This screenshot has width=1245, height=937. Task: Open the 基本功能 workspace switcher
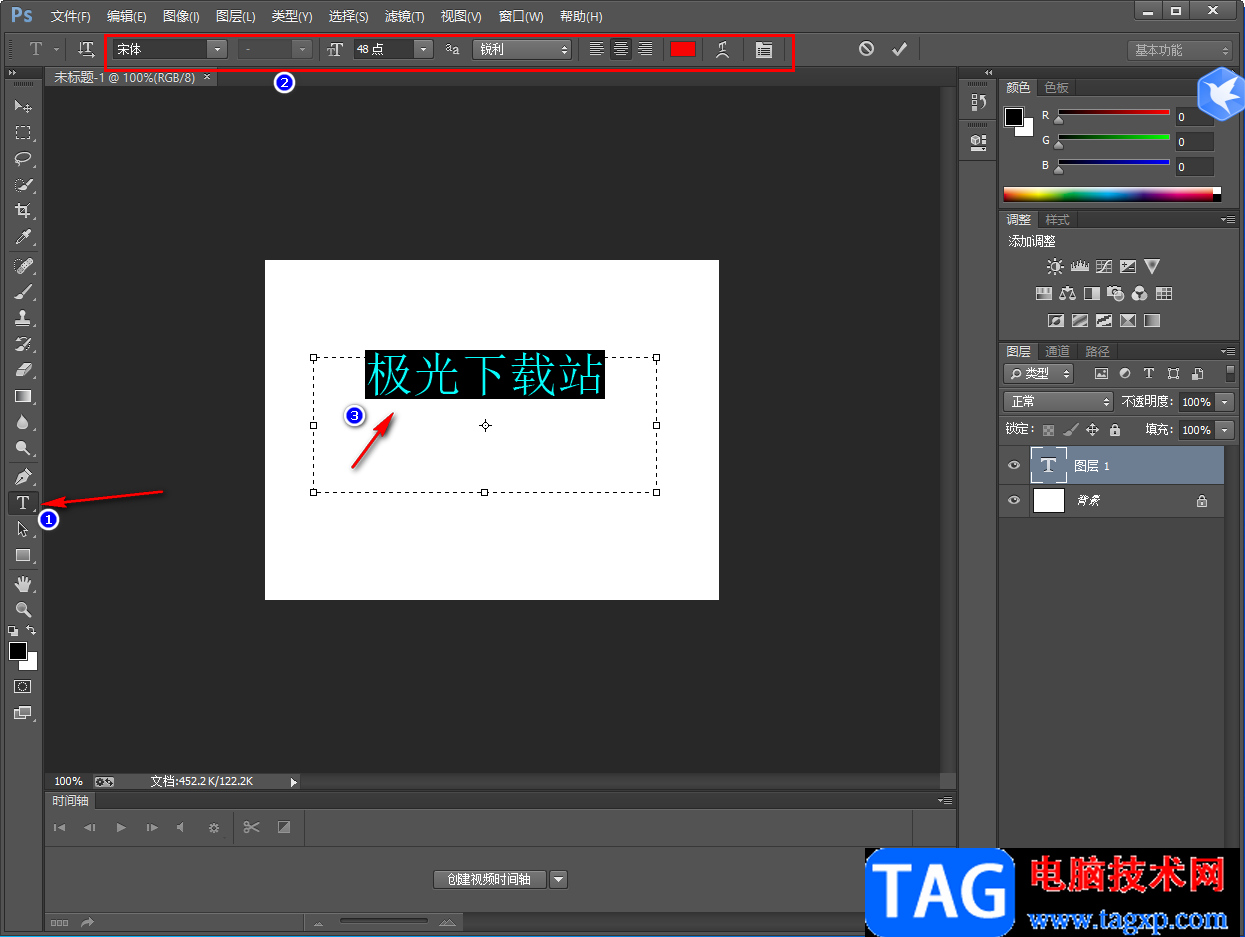[x=1180, y=50]
